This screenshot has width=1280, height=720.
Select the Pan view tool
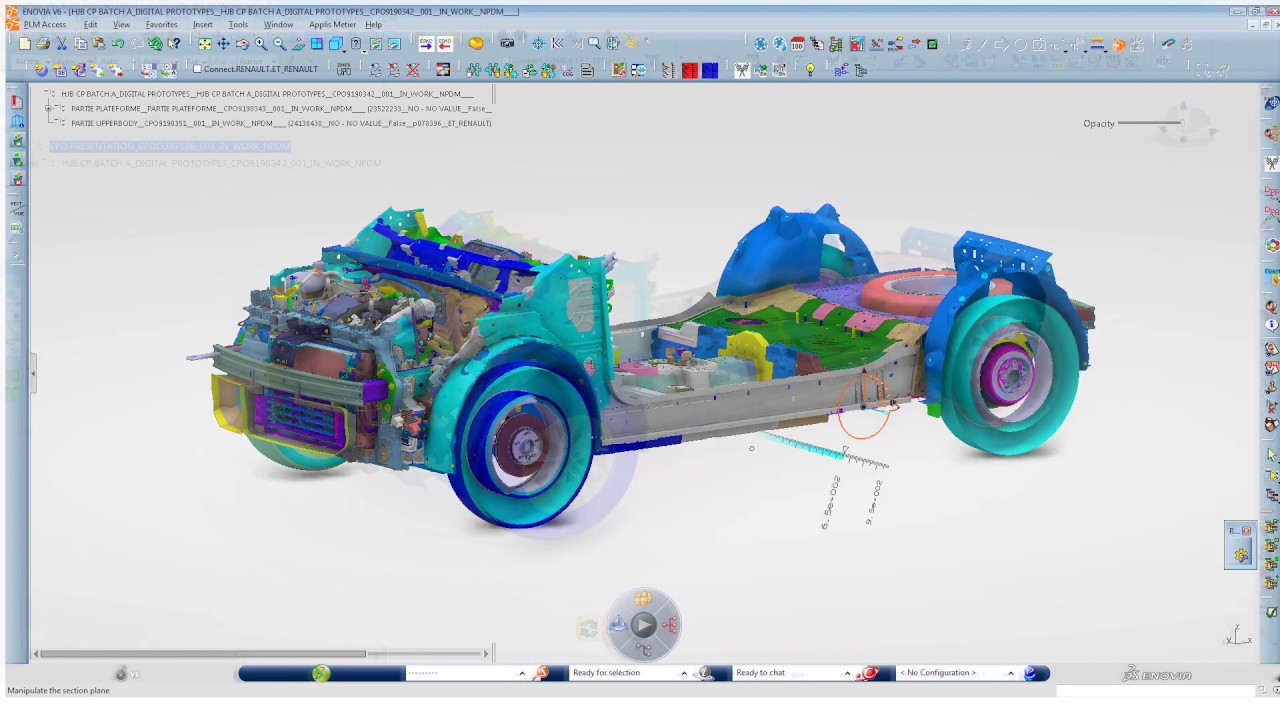[224, 43]
